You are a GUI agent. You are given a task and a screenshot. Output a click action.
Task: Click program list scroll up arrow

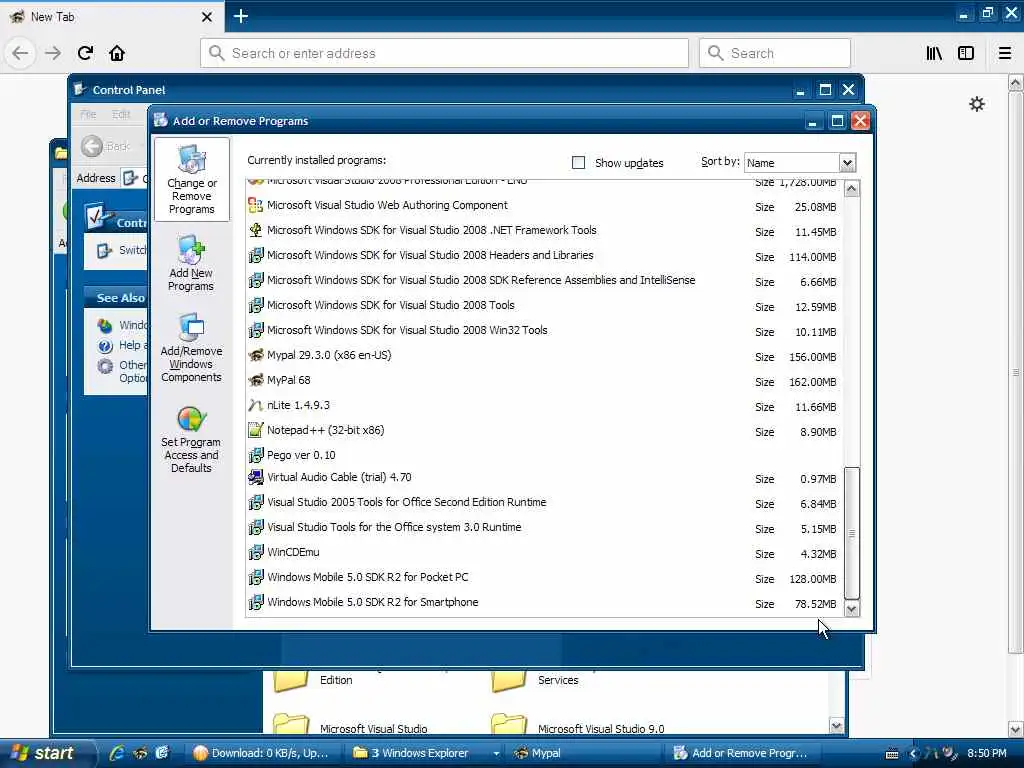[x=852, y=189]
